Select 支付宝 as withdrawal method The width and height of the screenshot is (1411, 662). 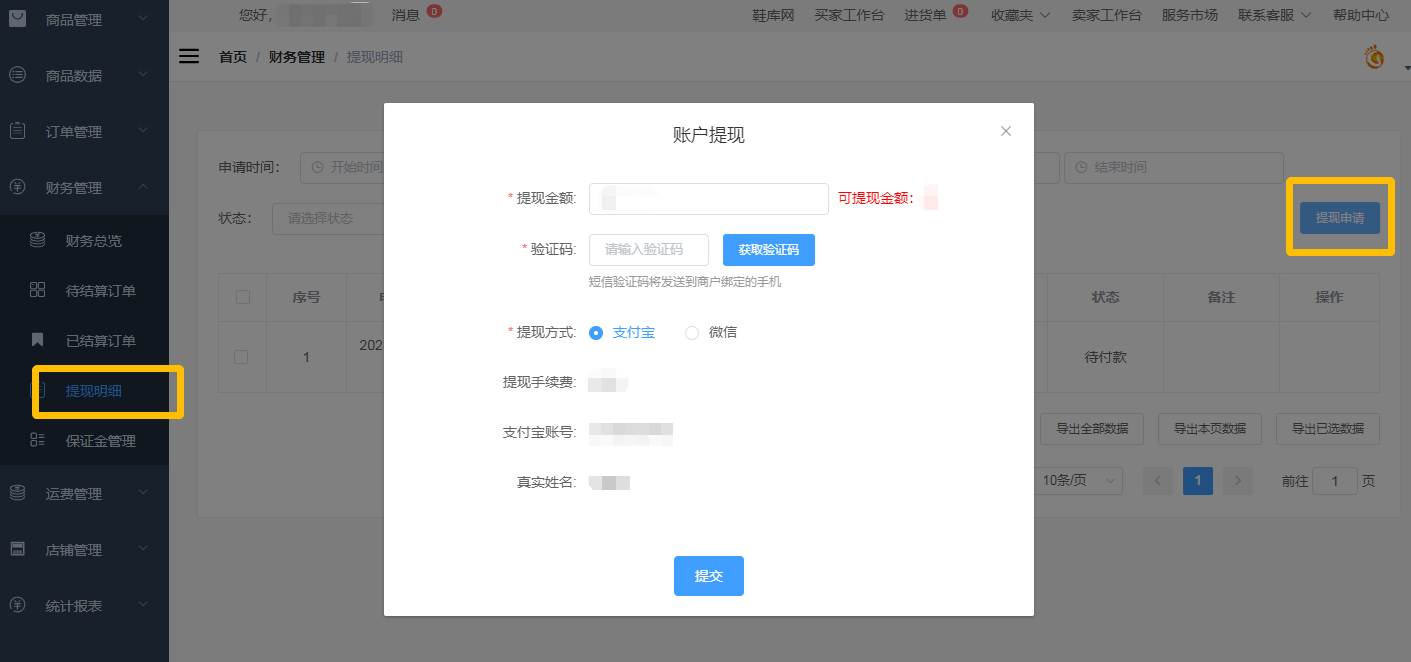tap(597, 333)
